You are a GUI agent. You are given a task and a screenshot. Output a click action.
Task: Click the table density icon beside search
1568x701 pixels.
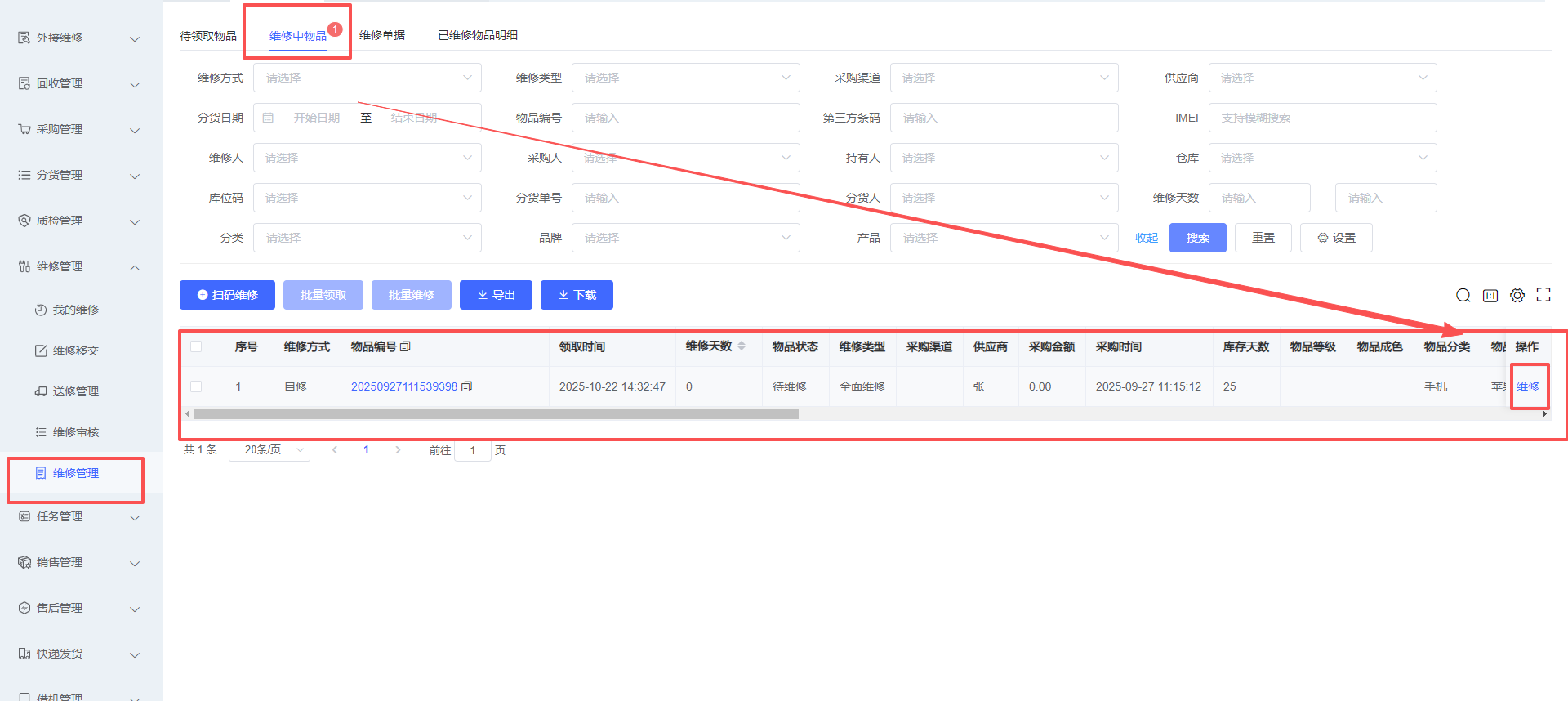(1490, 295)
